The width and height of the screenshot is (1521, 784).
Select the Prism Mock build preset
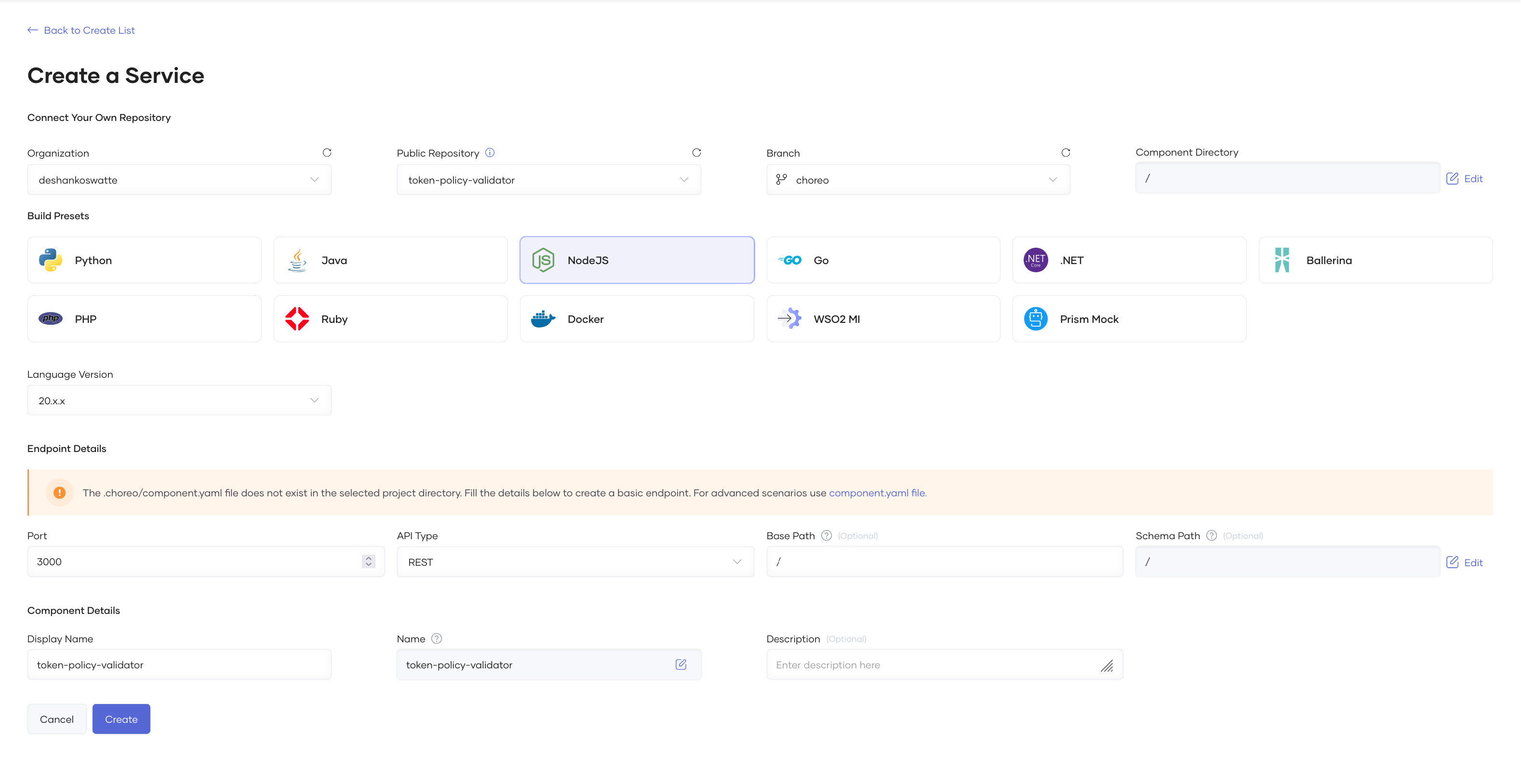coord(1128,319)
